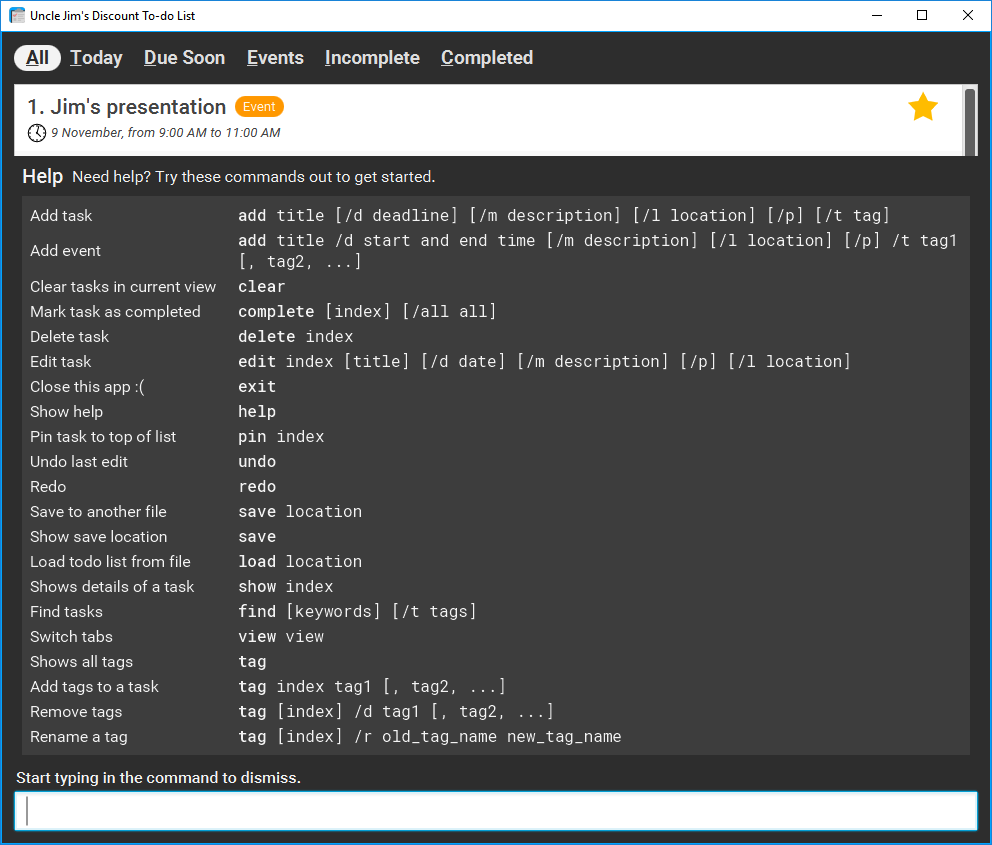Image resolution: width=992 pixels, height=845 pixels.
Task: Select the All tab
Action: pyautogui.click(x=37, y=58)
